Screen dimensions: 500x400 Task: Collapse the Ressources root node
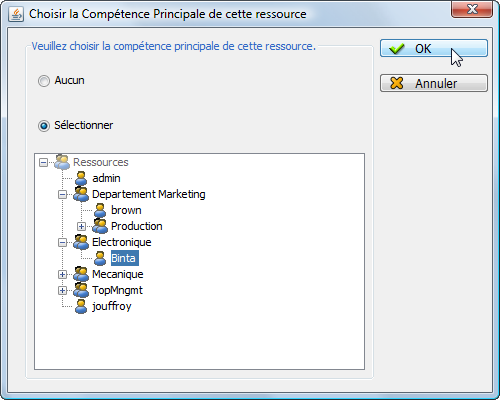point(43,162)
